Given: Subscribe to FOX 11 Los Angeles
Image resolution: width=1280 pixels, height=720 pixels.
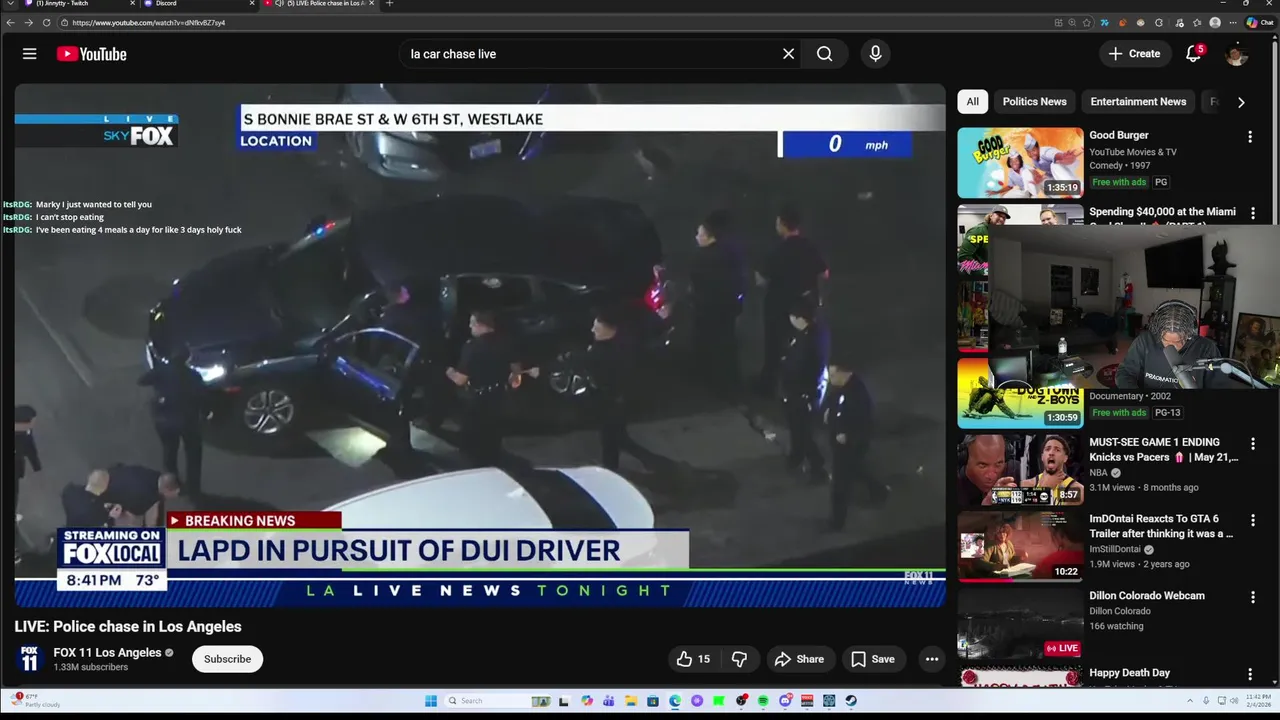Looking at the screenshot, I should click(227, 659).
